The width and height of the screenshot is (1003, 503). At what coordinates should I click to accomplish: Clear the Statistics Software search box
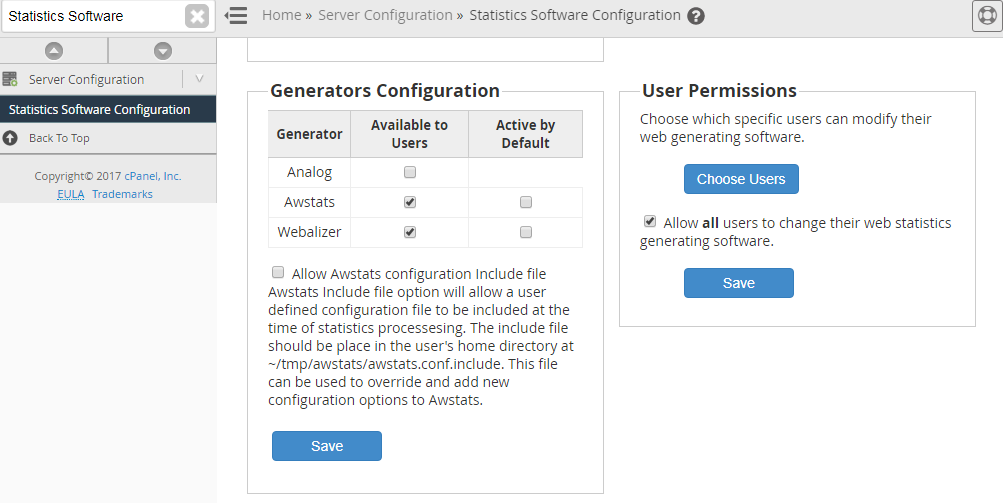pyautogui.click(x=197, y=16)
